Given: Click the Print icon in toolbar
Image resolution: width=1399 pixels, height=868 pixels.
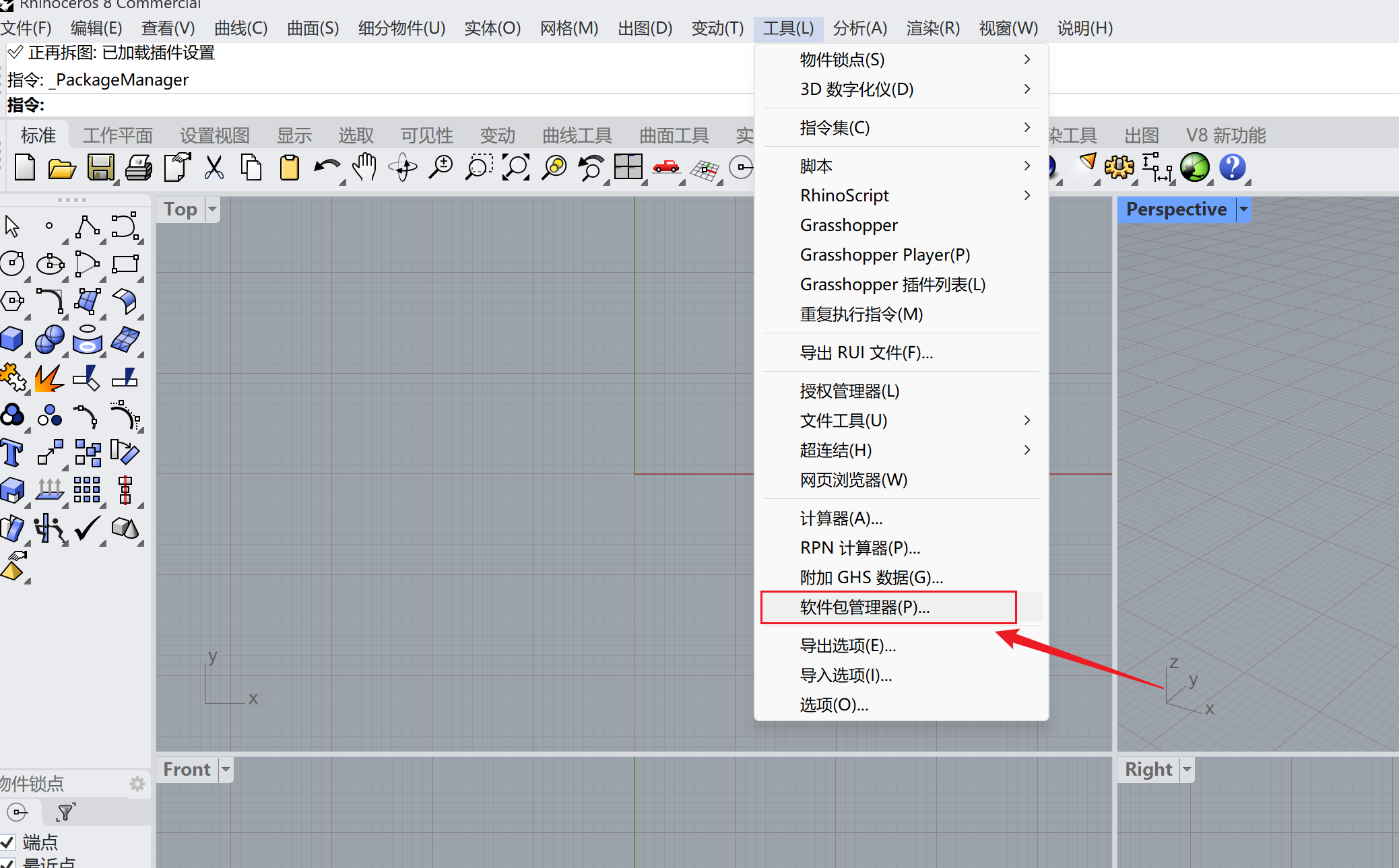Looking at the screenshot, I should click(139, 167).
